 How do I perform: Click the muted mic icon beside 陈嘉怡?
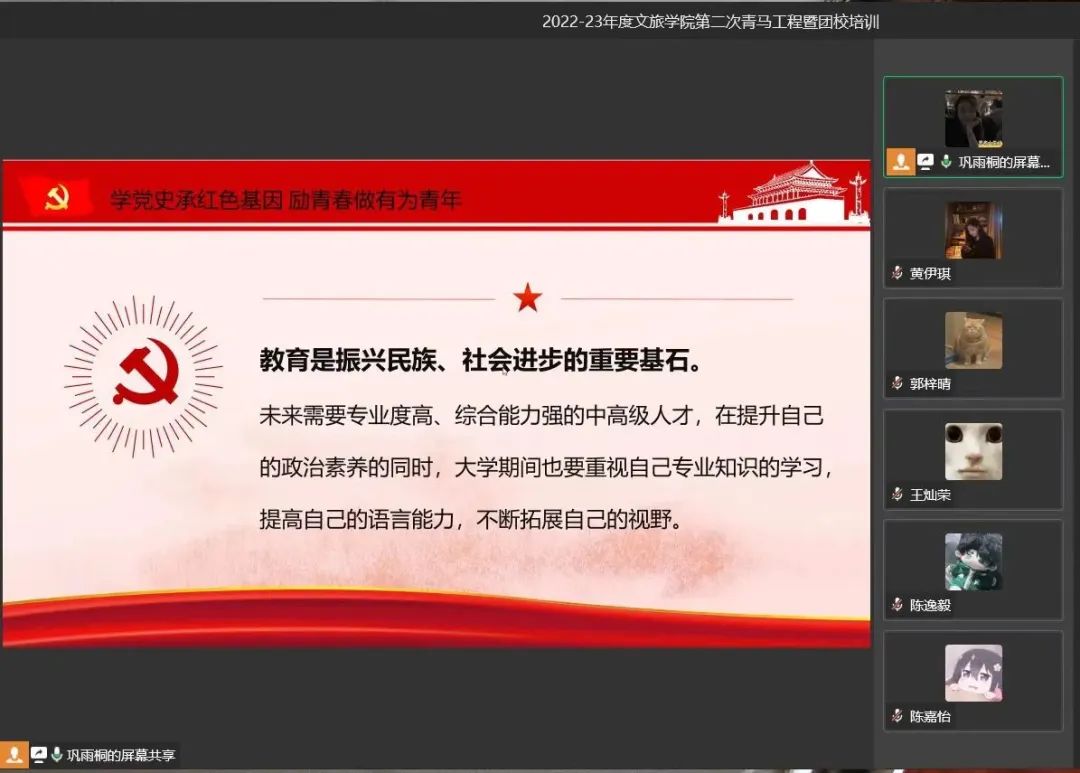coord(897,715)
